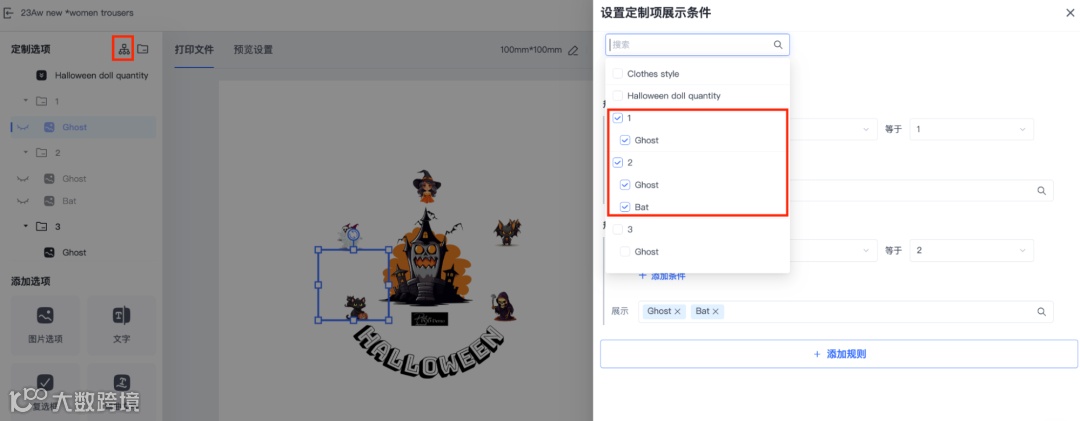Click the curved HALLOWEEN text on canvas
This screenshot has height=421, width=1080.
click(428, 351)
